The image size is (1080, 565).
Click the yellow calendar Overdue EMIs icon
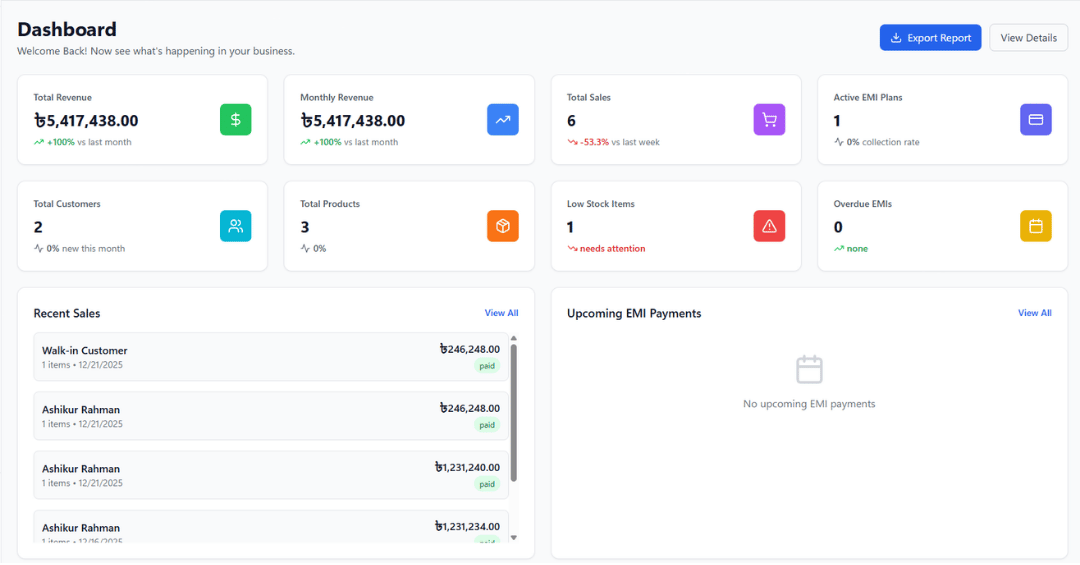pos(1036,226)
